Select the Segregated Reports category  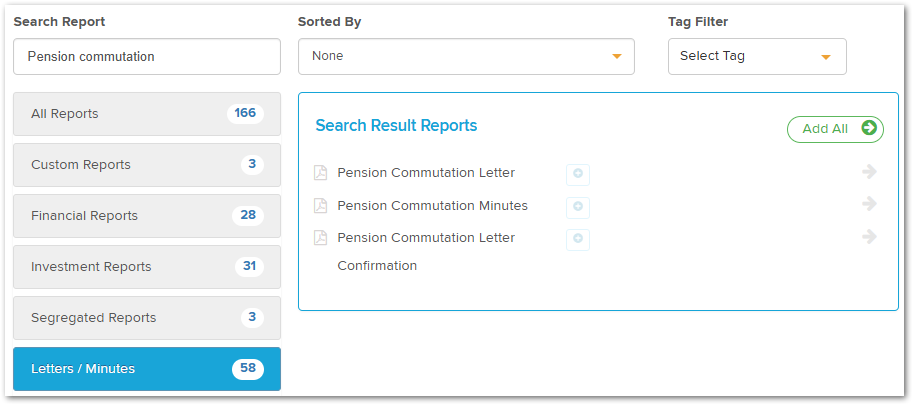coord(147,318)
